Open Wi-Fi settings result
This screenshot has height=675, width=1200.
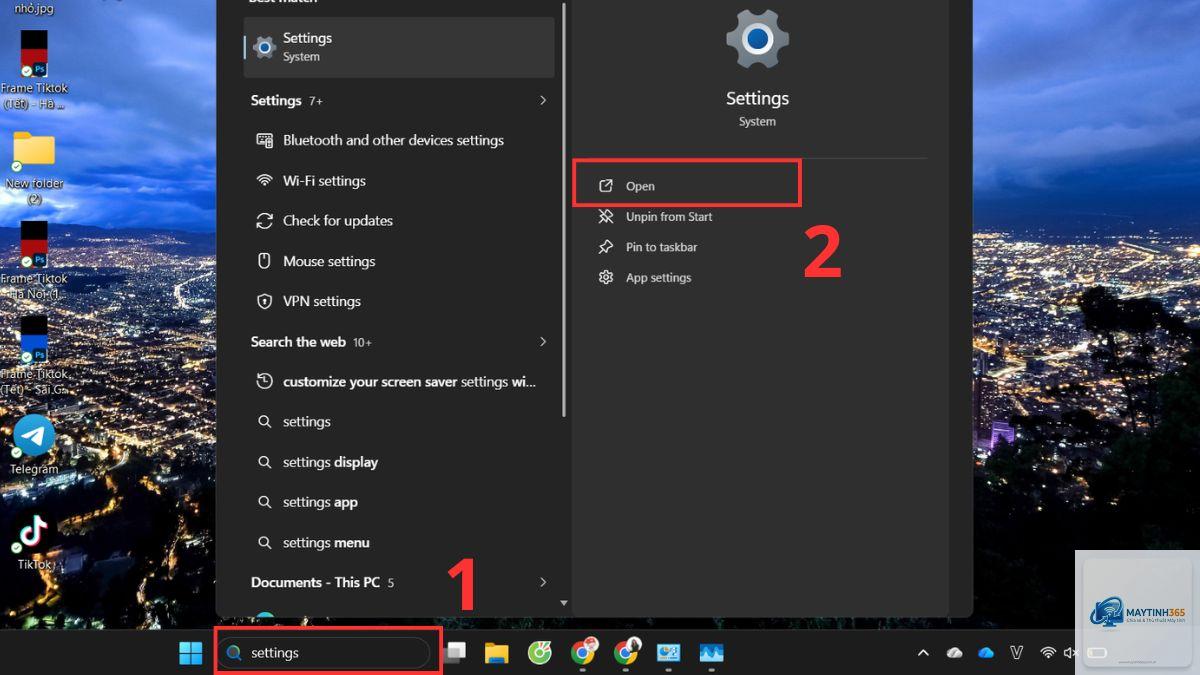point(399,181)
